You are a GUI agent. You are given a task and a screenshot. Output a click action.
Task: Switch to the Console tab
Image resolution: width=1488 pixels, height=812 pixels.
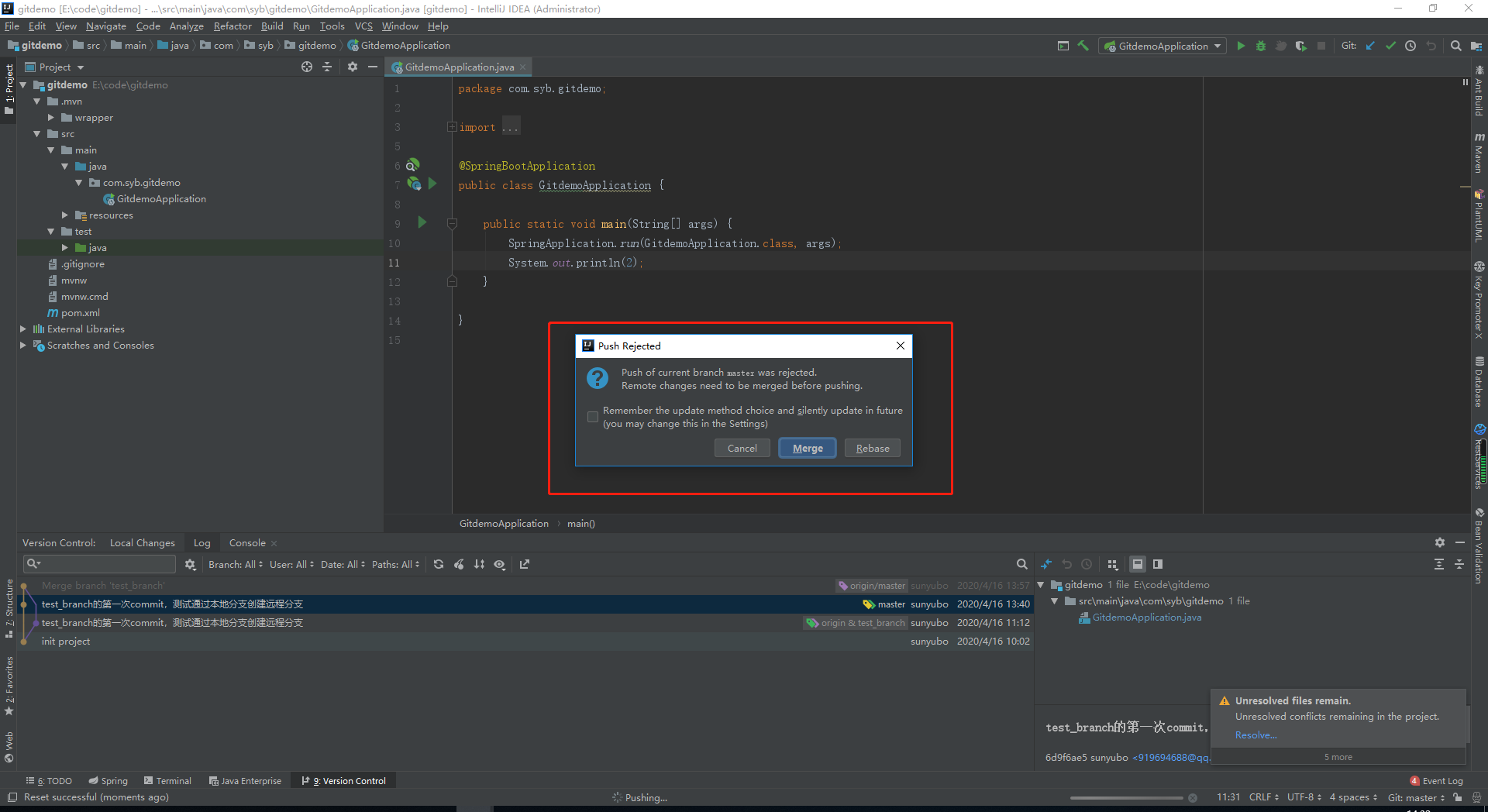tap(247, 543)
